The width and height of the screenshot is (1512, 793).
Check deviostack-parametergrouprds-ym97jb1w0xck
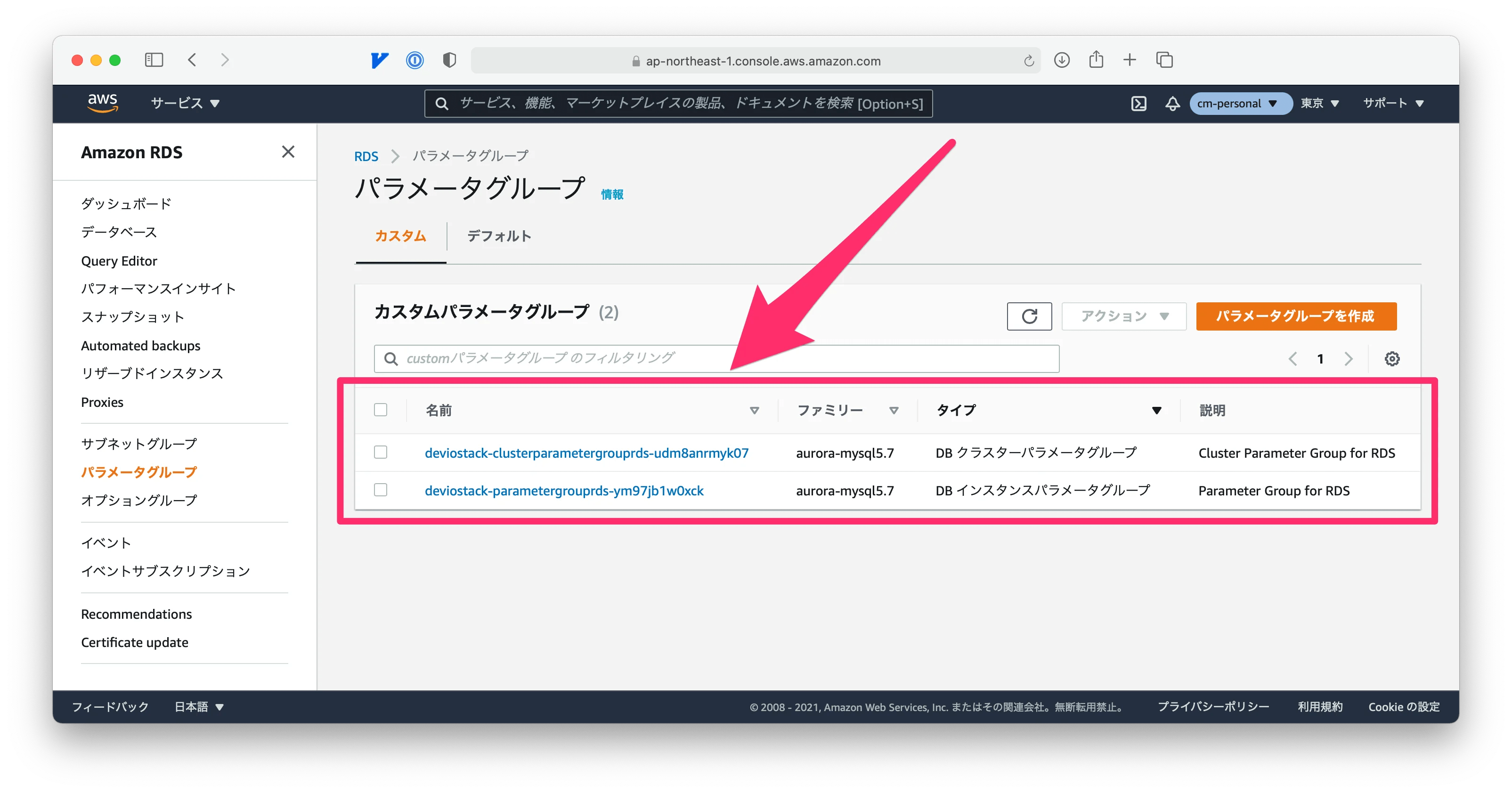point(380,491)
